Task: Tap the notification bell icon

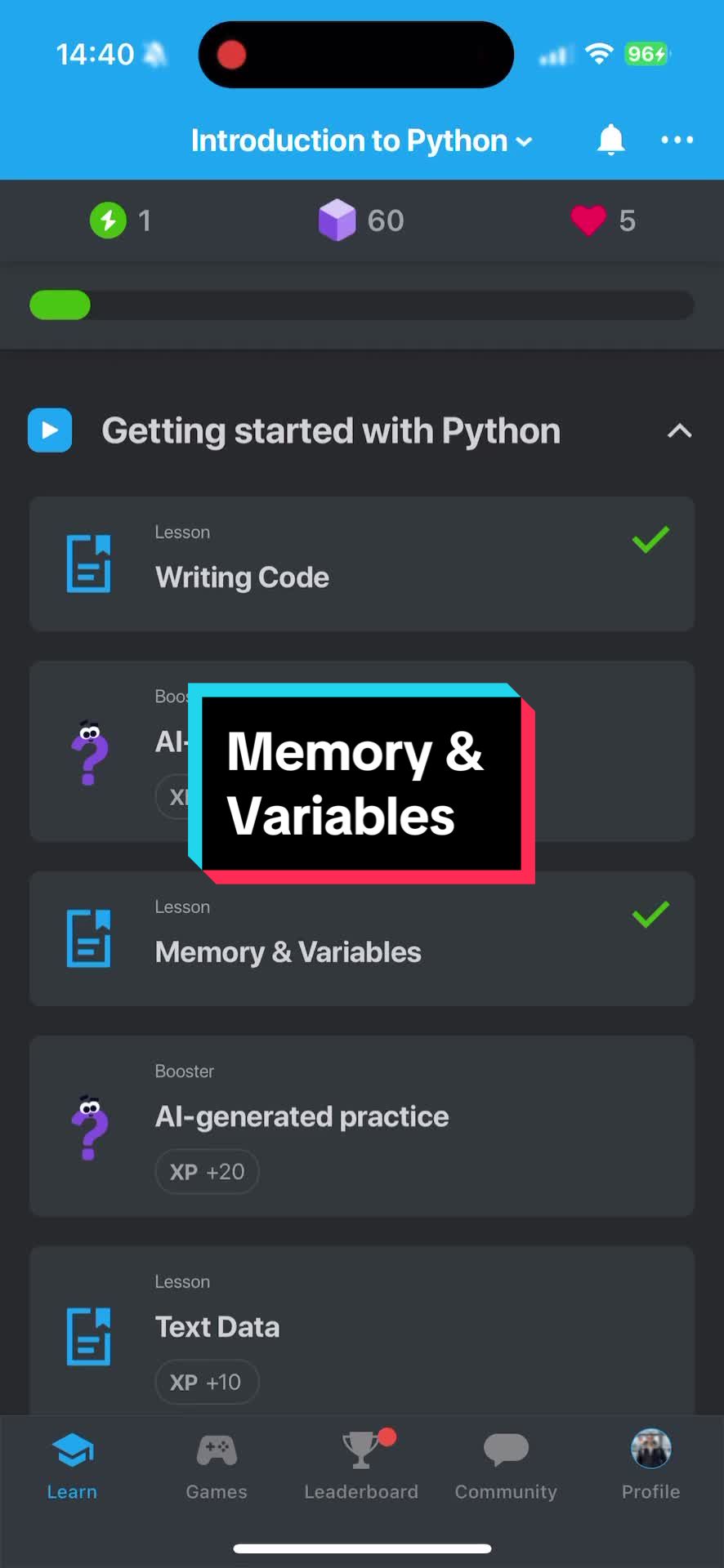Action: coord(610,140)
